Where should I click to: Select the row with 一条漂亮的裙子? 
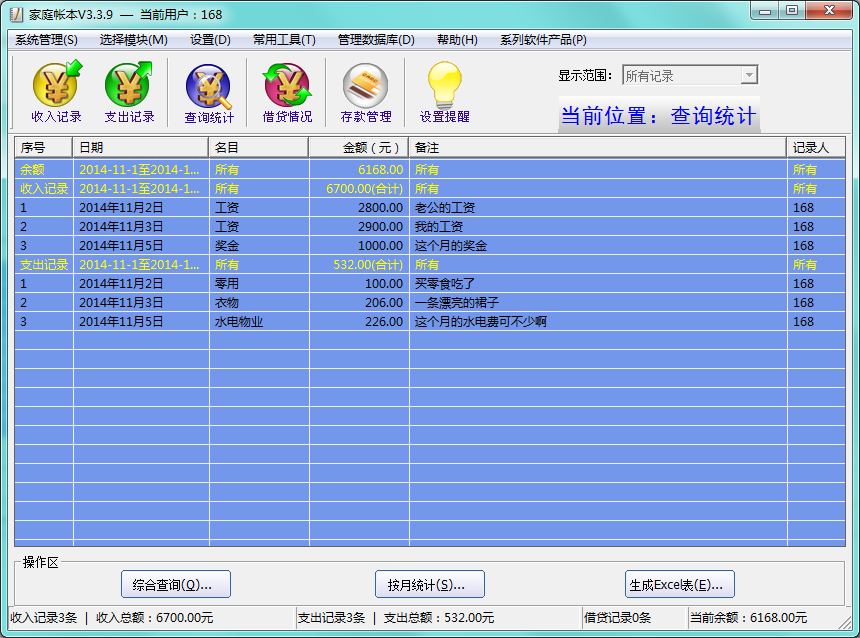[430, 302]
